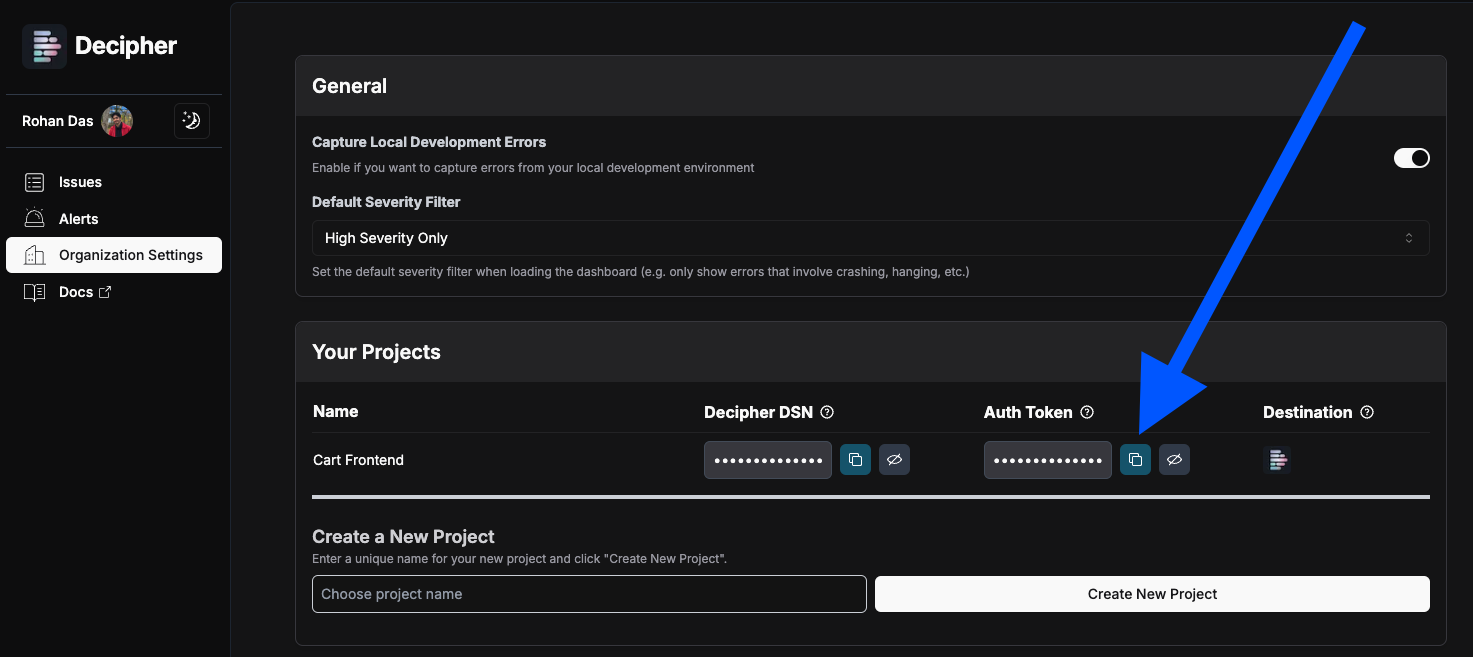Click Create New Project button
Viewport: 1473px width, 657px height.
click(x=1152, y=594)
